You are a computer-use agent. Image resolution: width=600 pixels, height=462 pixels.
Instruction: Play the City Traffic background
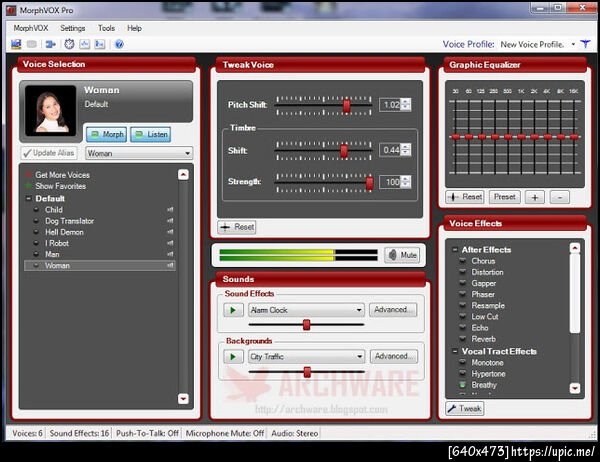[233, 357]
